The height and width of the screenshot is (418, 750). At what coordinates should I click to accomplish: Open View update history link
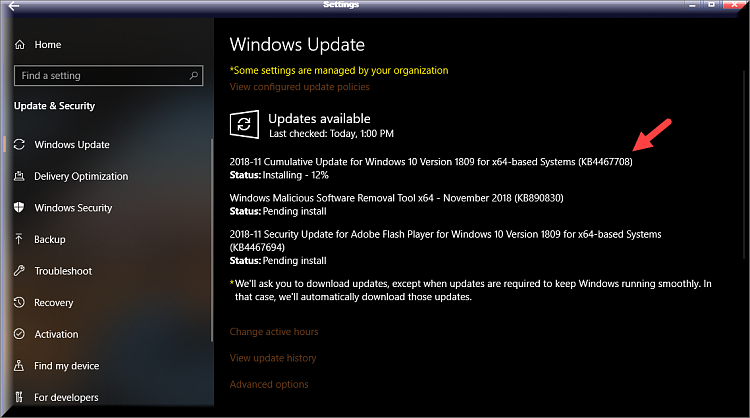pyautogui.click(x=273, y=358)
